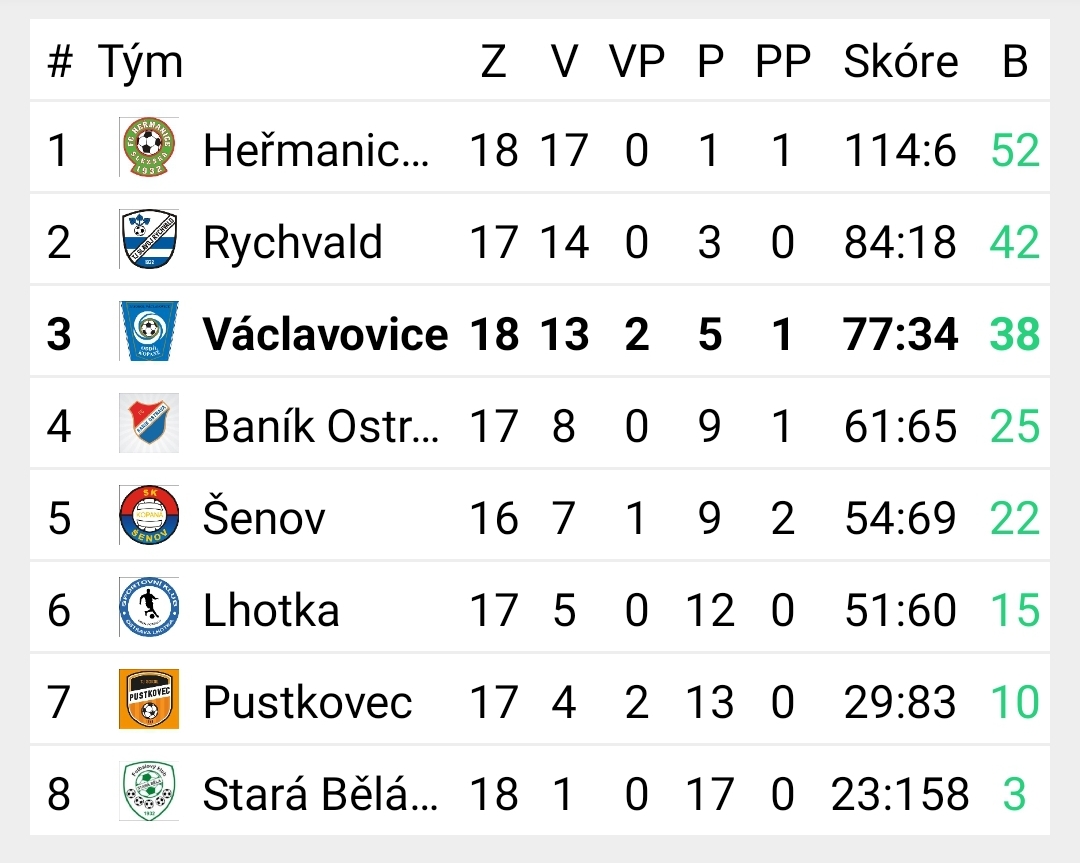This screenshot has width=1080, height=863.
Task: Click the 114:6 score in first row
Action: tap(901, 150)
